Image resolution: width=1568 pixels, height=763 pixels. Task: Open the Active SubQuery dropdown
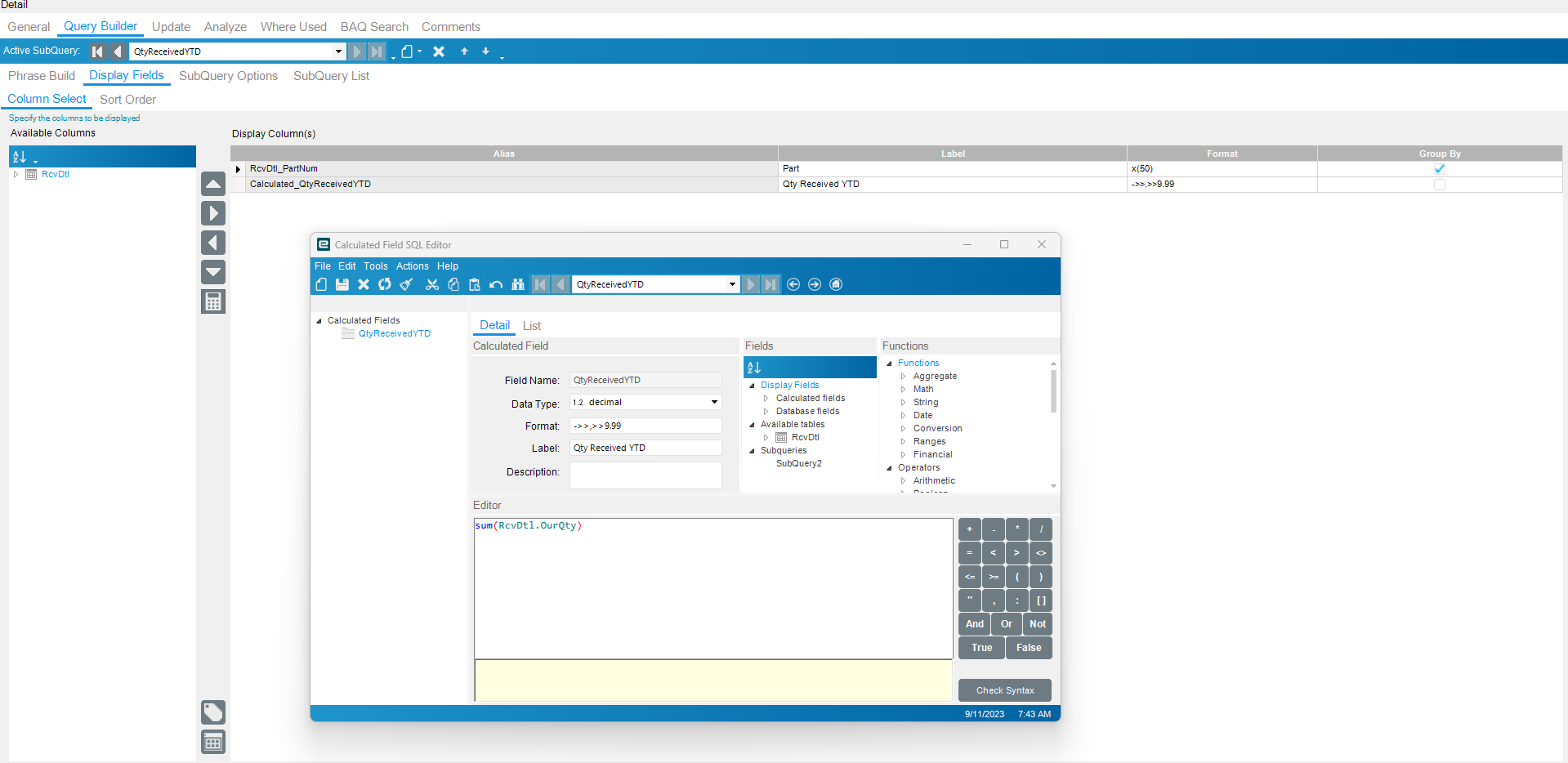point(338,51)
